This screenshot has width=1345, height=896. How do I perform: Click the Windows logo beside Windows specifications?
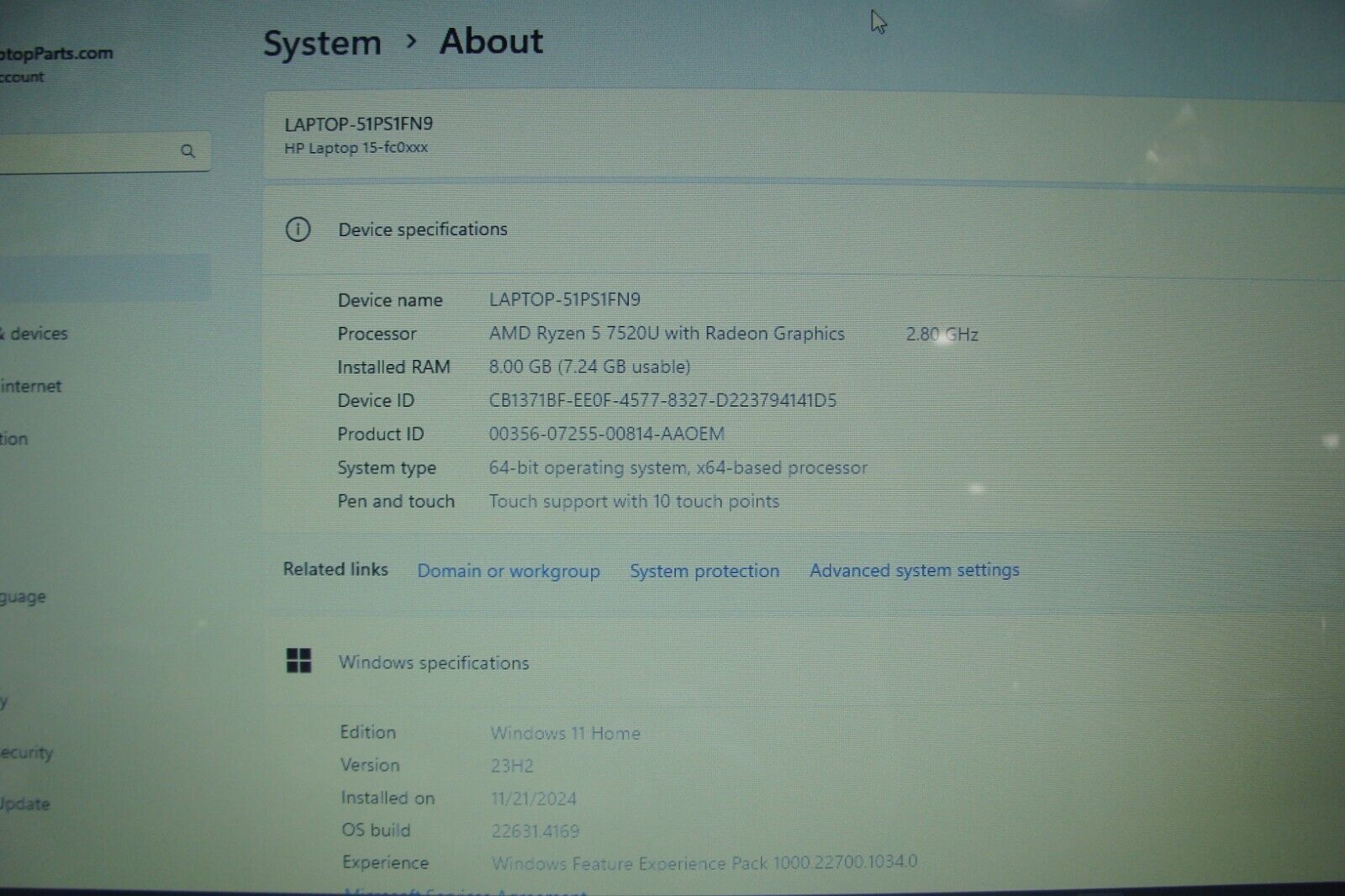pos(298,661)
